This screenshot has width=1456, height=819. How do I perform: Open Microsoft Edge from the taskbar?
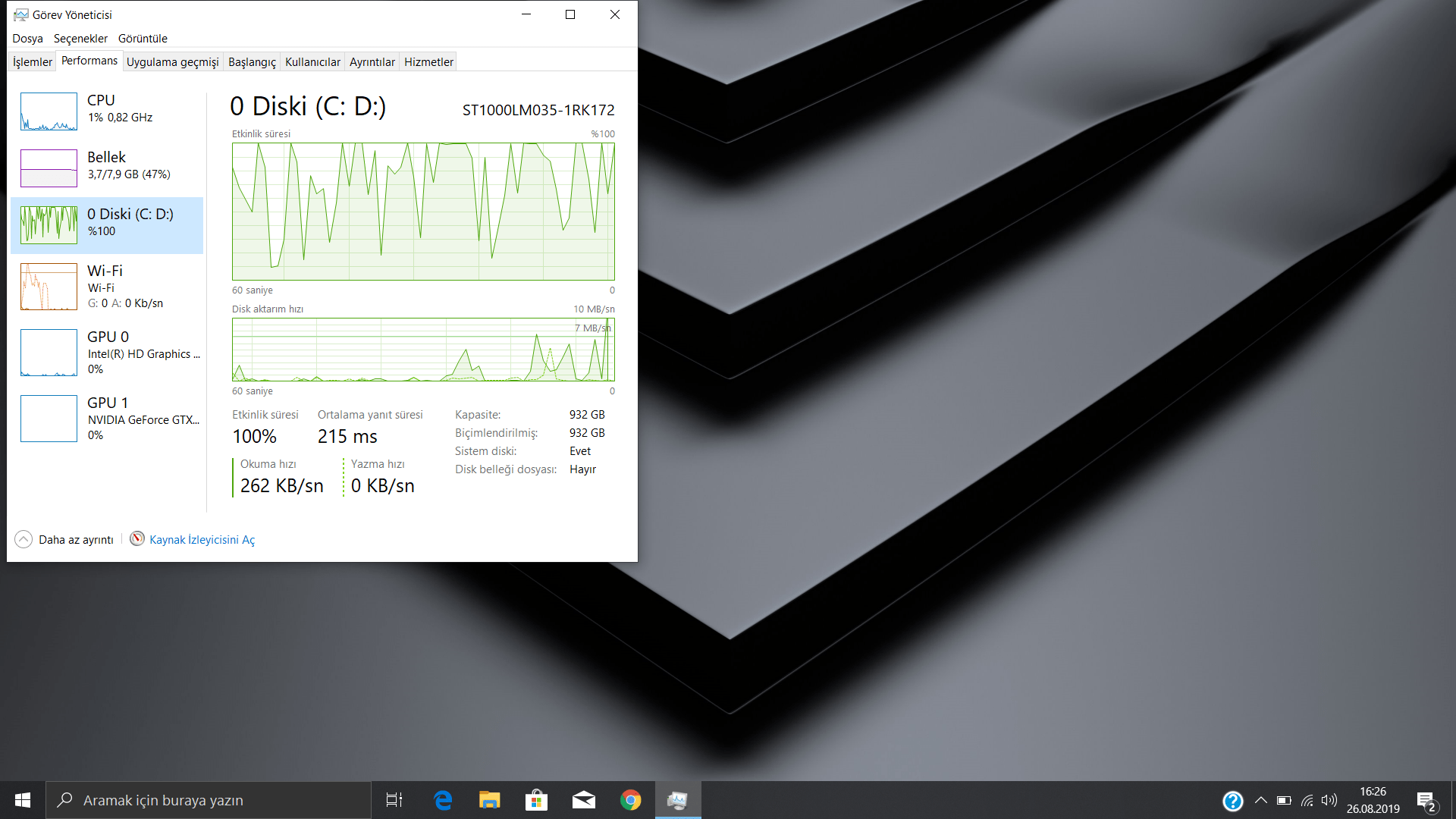pos(442,800)
